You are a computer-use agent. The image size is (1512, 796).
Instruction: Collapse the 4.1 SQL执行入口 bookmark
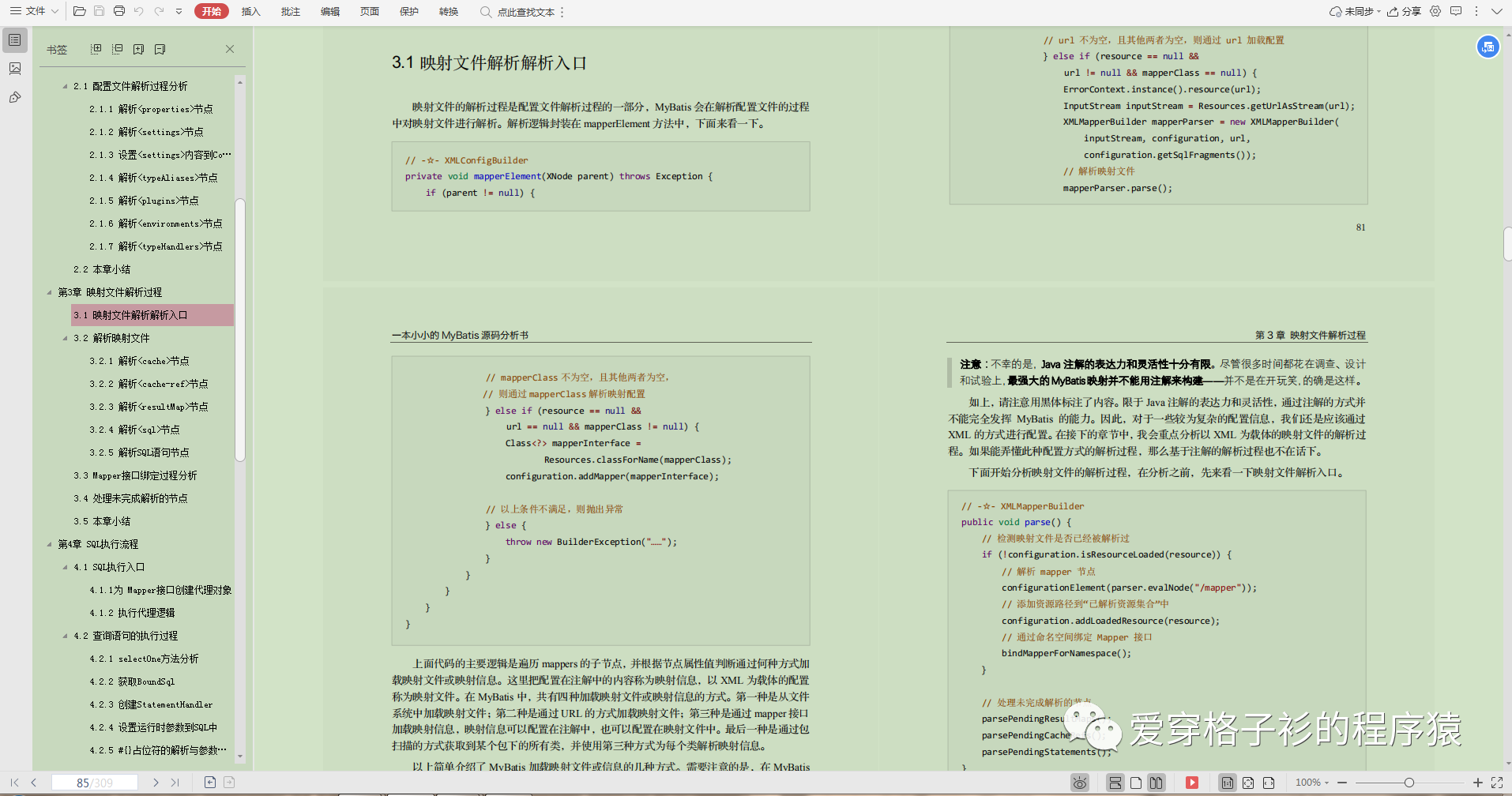pos(66,567)
